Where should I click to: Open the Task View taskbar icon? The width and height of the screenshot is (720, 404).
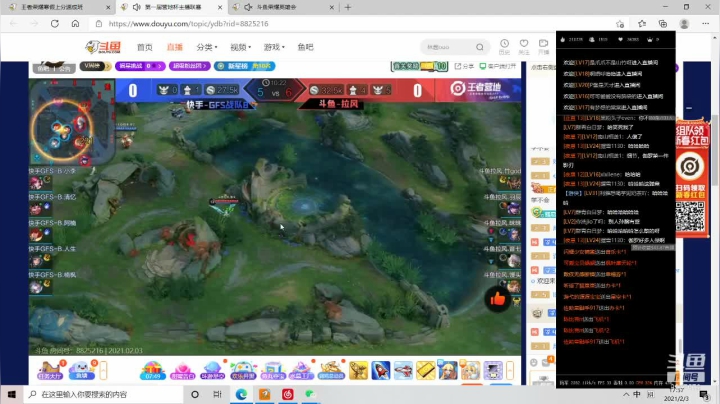218,394
